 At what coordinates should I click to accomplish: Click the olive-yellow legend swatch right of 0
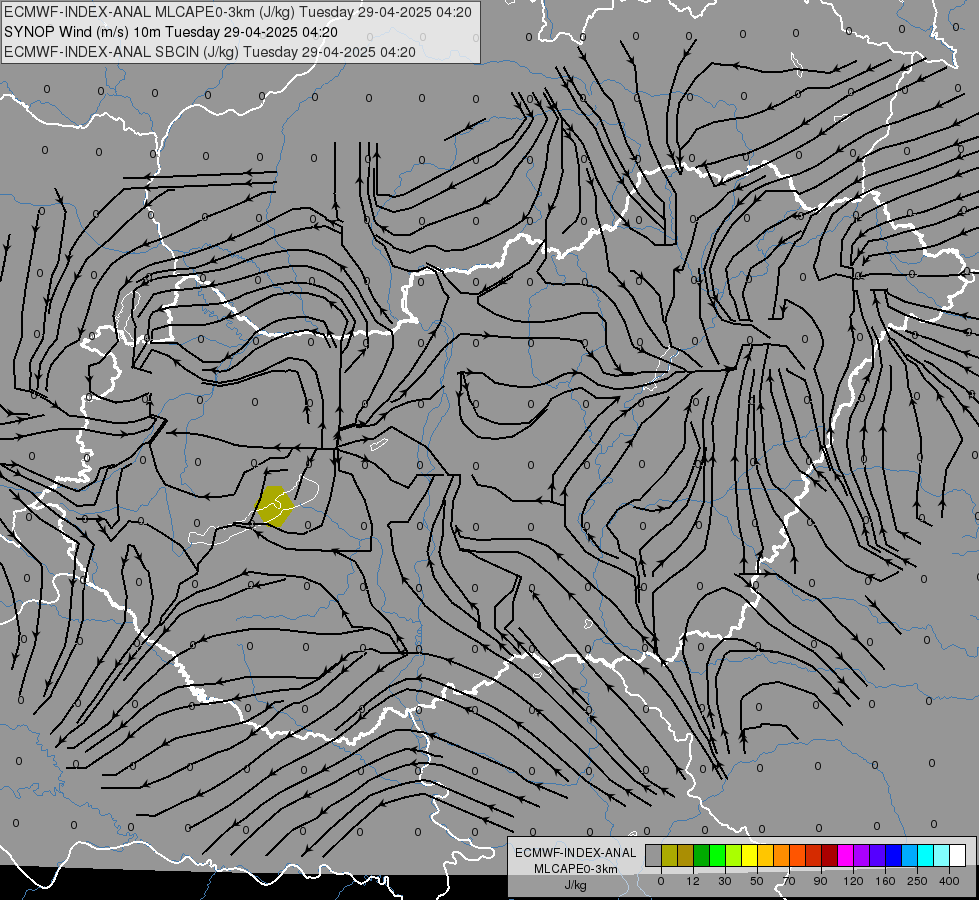click(x=669, y=855)
